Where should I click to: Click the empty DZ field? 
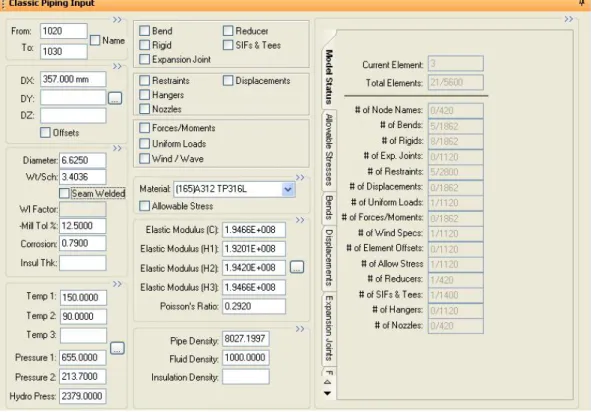73,115
